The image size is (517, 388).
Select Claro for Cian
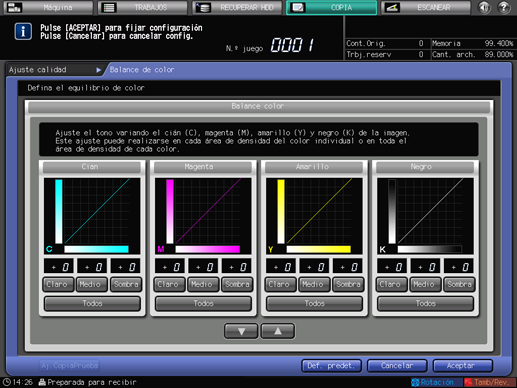[58, 284]
